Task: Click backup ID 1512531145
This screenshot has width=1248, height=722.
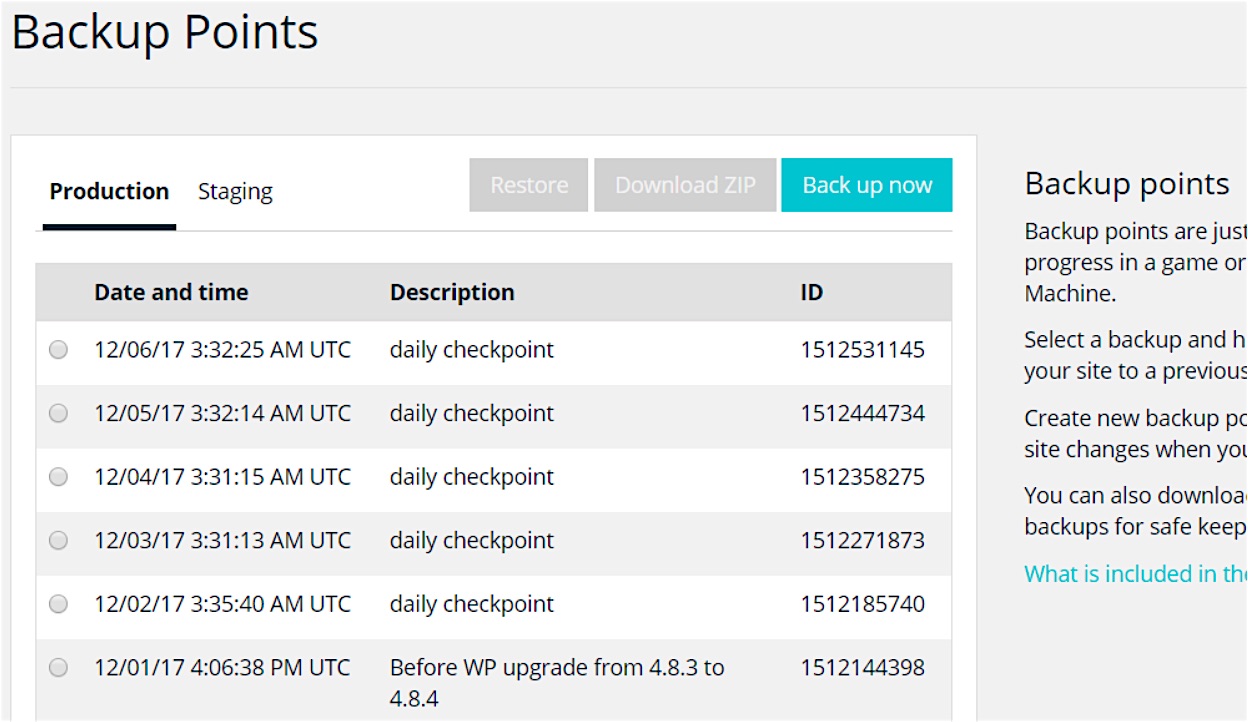Action: click(862, 350)
